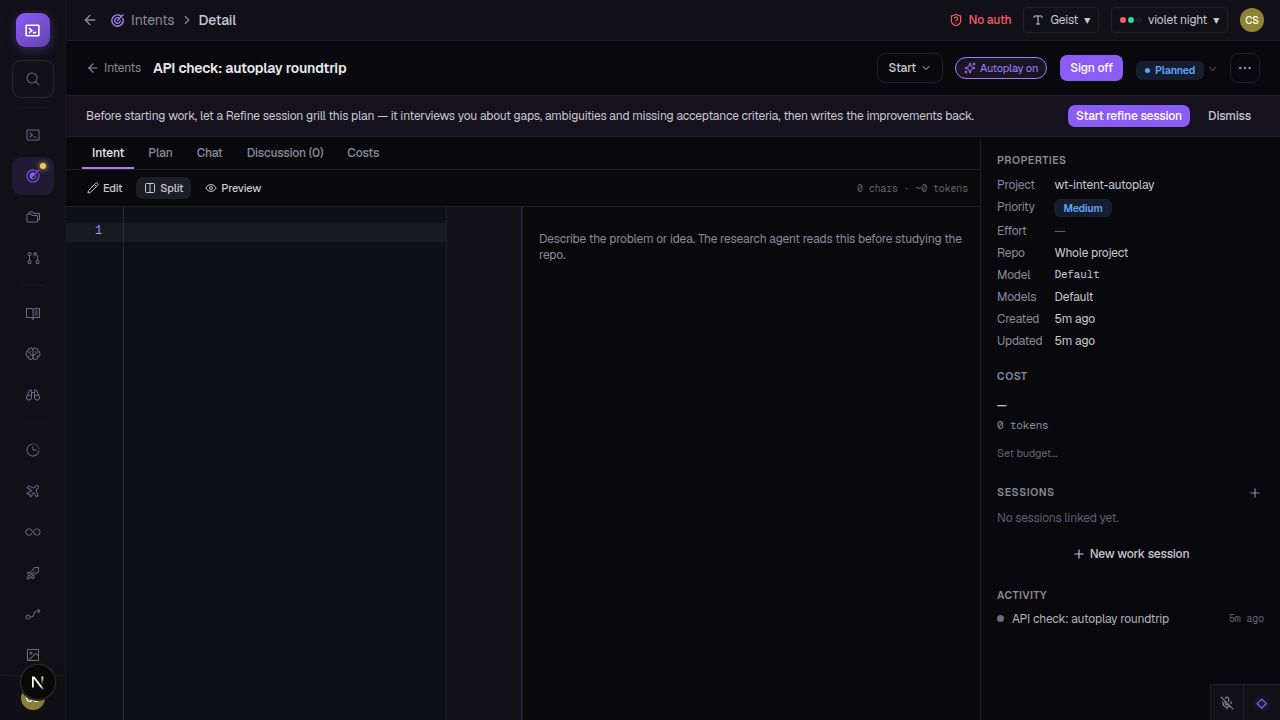Image resolution: width=1280 pixels, height=720 pixels.
Task: Open the infinity loop icon in the sidebar
Action: coord(33,532)
